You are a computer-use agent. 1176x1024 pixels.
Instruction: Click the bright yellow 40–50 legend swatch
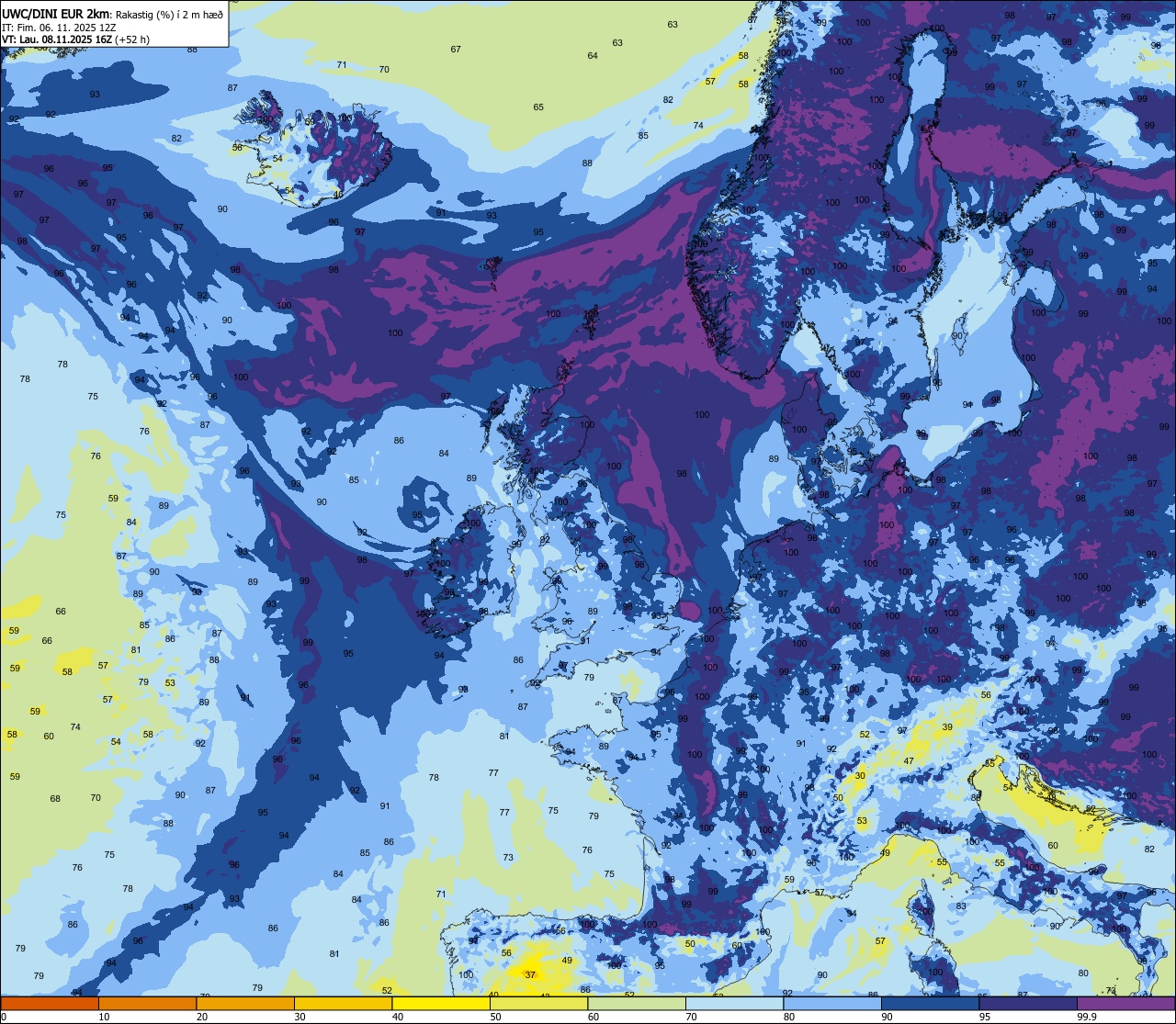[441, 1003]
